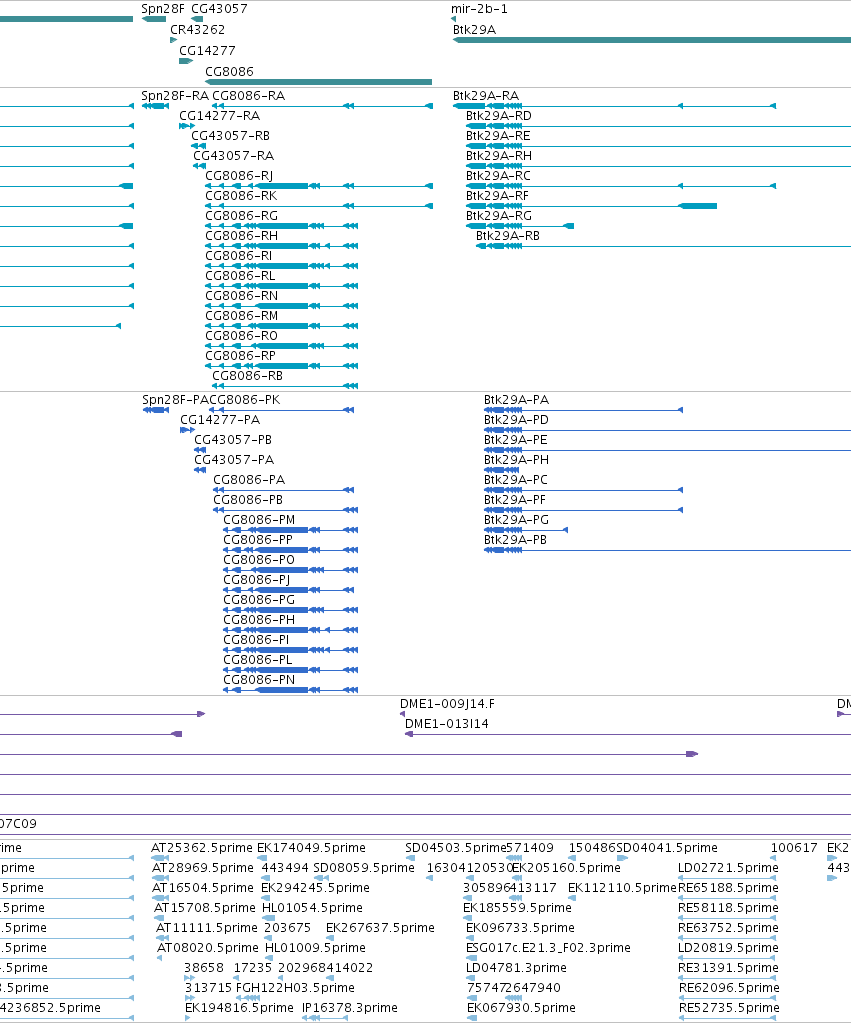Click the Btk29A-RA transcript label

486,96
